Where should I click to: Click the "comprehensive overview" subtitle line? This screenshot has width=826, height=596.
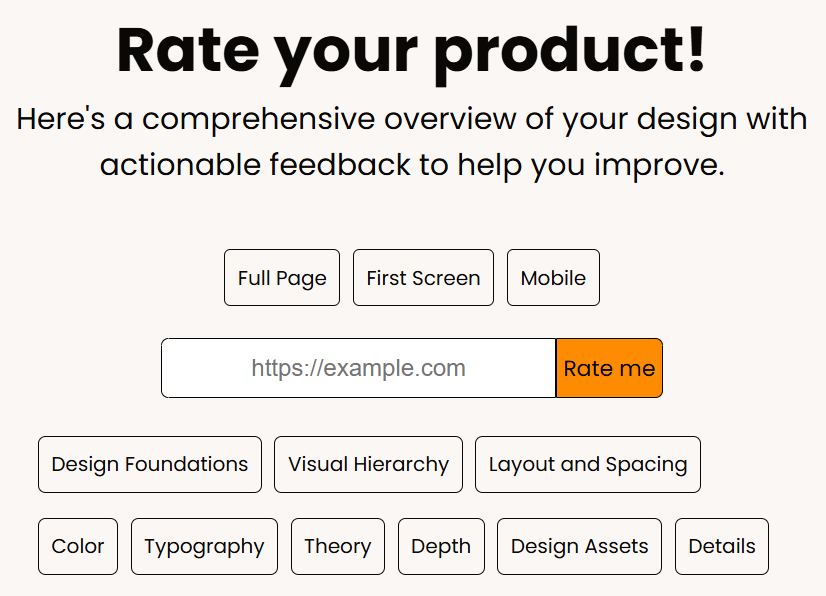[x=412, y=120]
